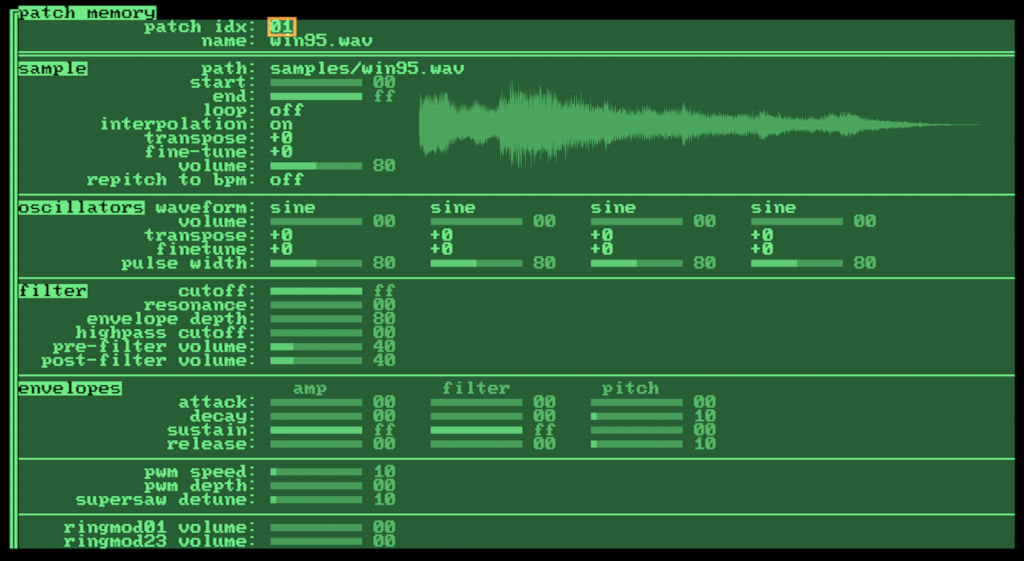The height and width of the screenshot is (561, 1024).
Task: Adjust third oscillator volume slider
Action: (x=637, y=221)
